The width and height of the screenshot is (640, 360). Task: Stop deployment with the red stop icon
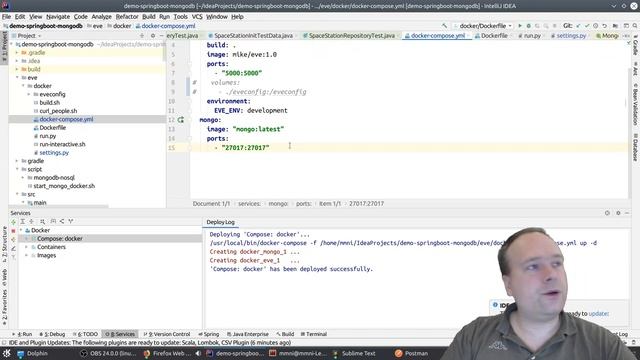[13, 231]
